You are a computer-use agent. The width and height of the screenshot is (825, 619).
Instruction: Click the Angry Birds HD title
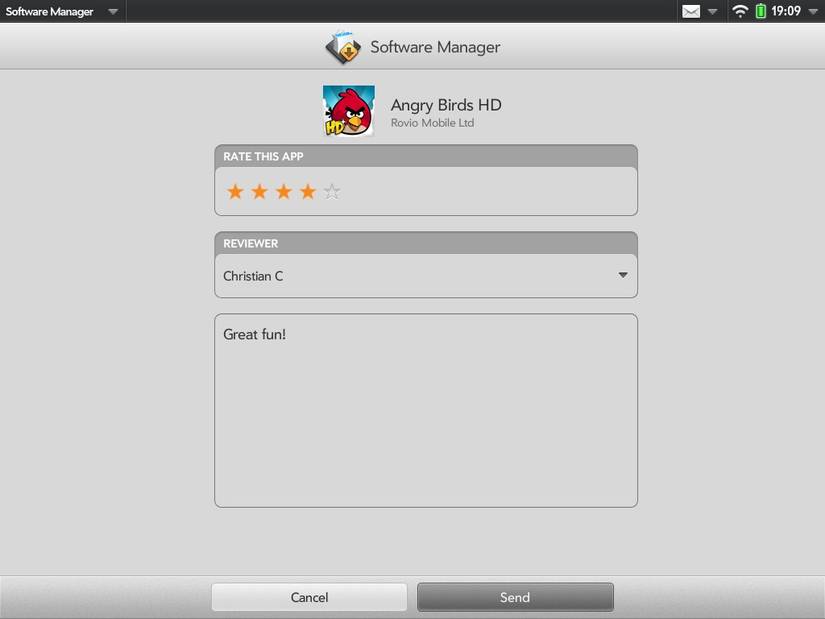(446, 105)
